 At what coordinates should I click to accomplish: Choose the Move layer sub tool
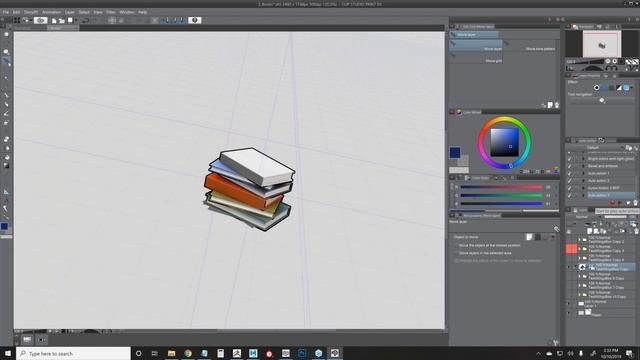click(x=476, y=46)
